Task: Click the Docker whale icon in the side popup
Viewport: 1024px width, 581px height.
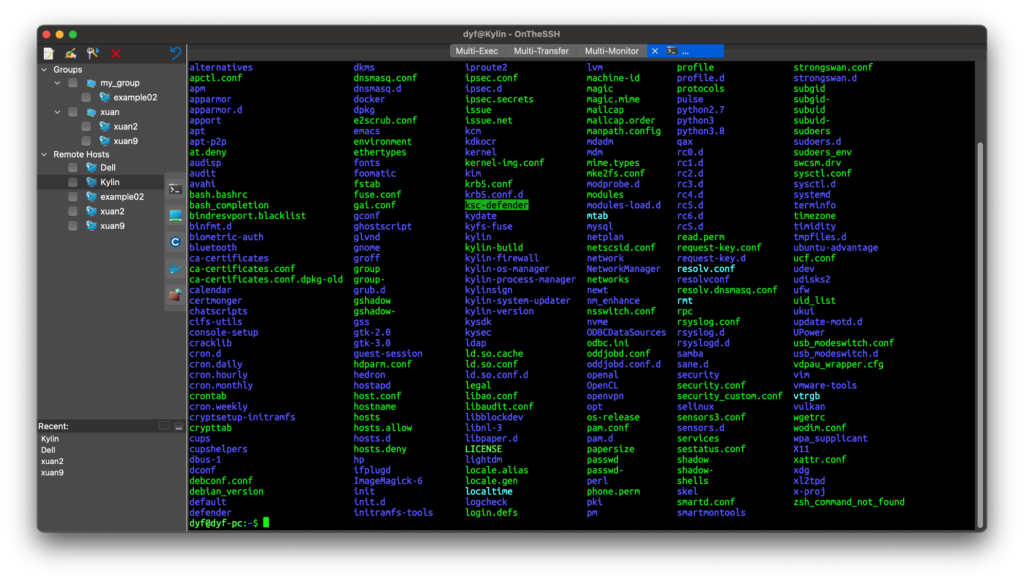Action: [x=175, y=269]
